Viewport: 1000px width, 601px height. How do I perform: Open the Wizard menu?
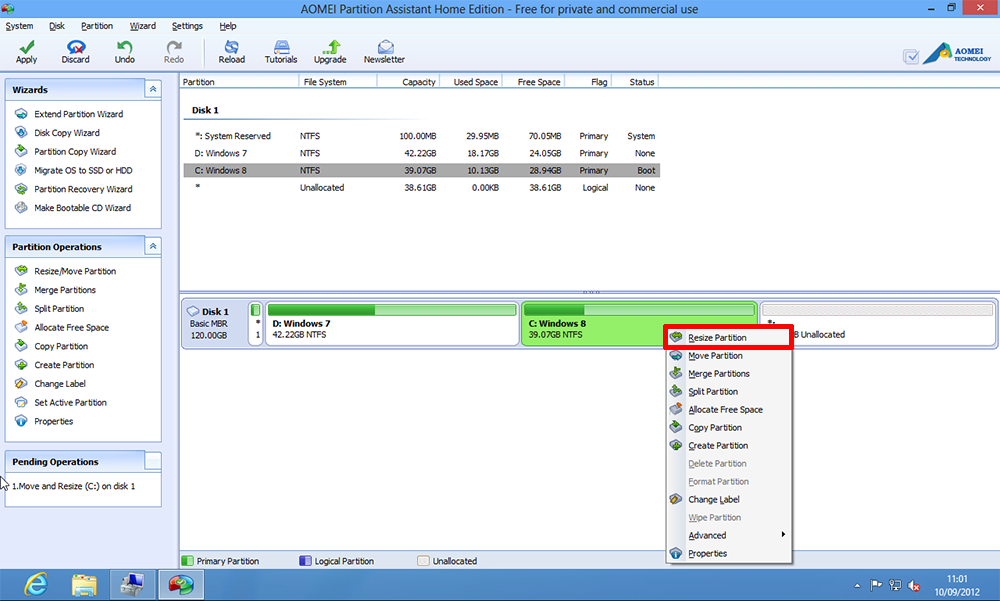click(x=143, y=26)
